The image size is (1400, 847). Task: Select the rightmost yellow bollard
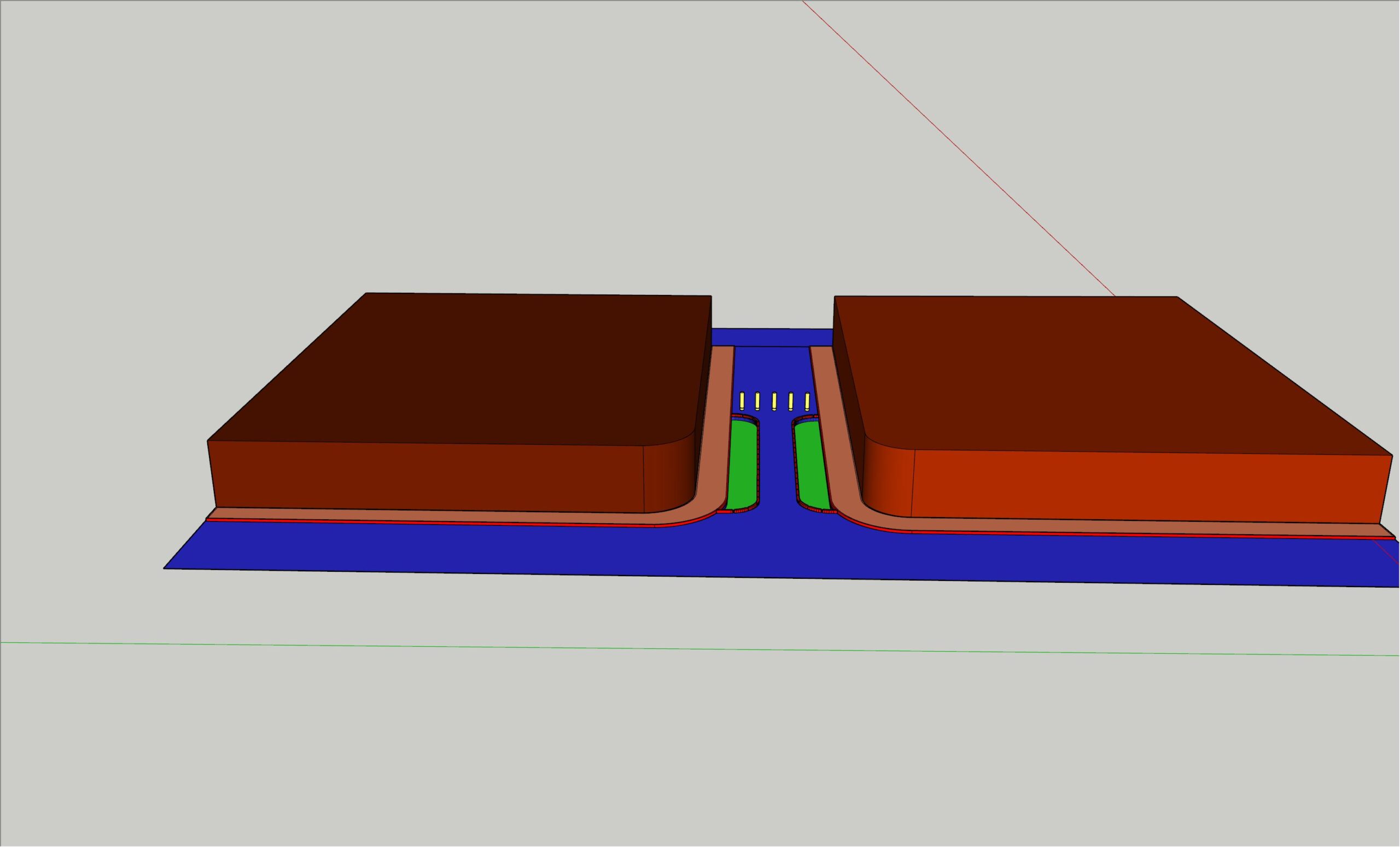(x=807, y=401)
